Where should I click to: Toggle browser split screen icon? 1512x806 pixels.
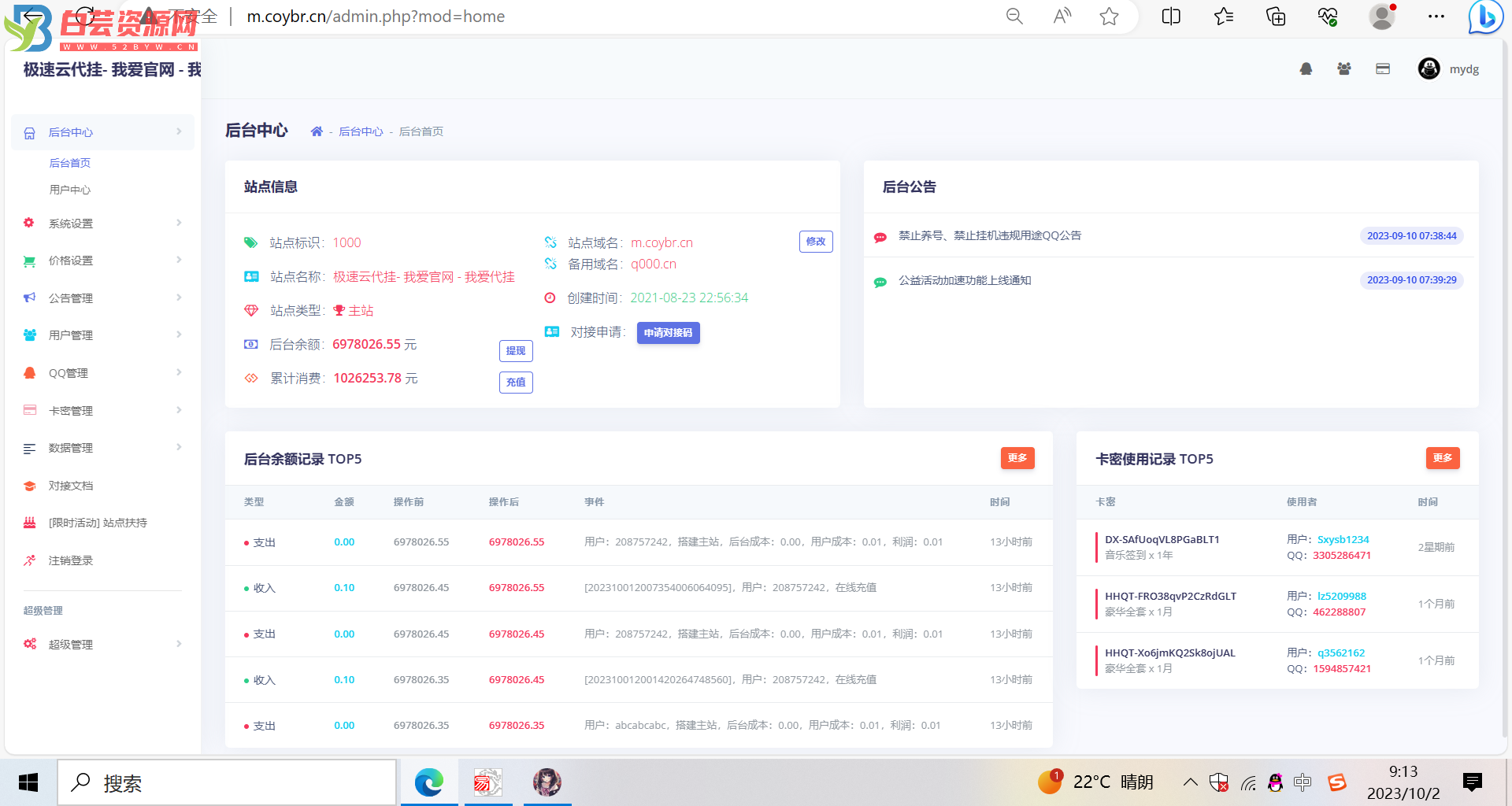(1171, 17)
